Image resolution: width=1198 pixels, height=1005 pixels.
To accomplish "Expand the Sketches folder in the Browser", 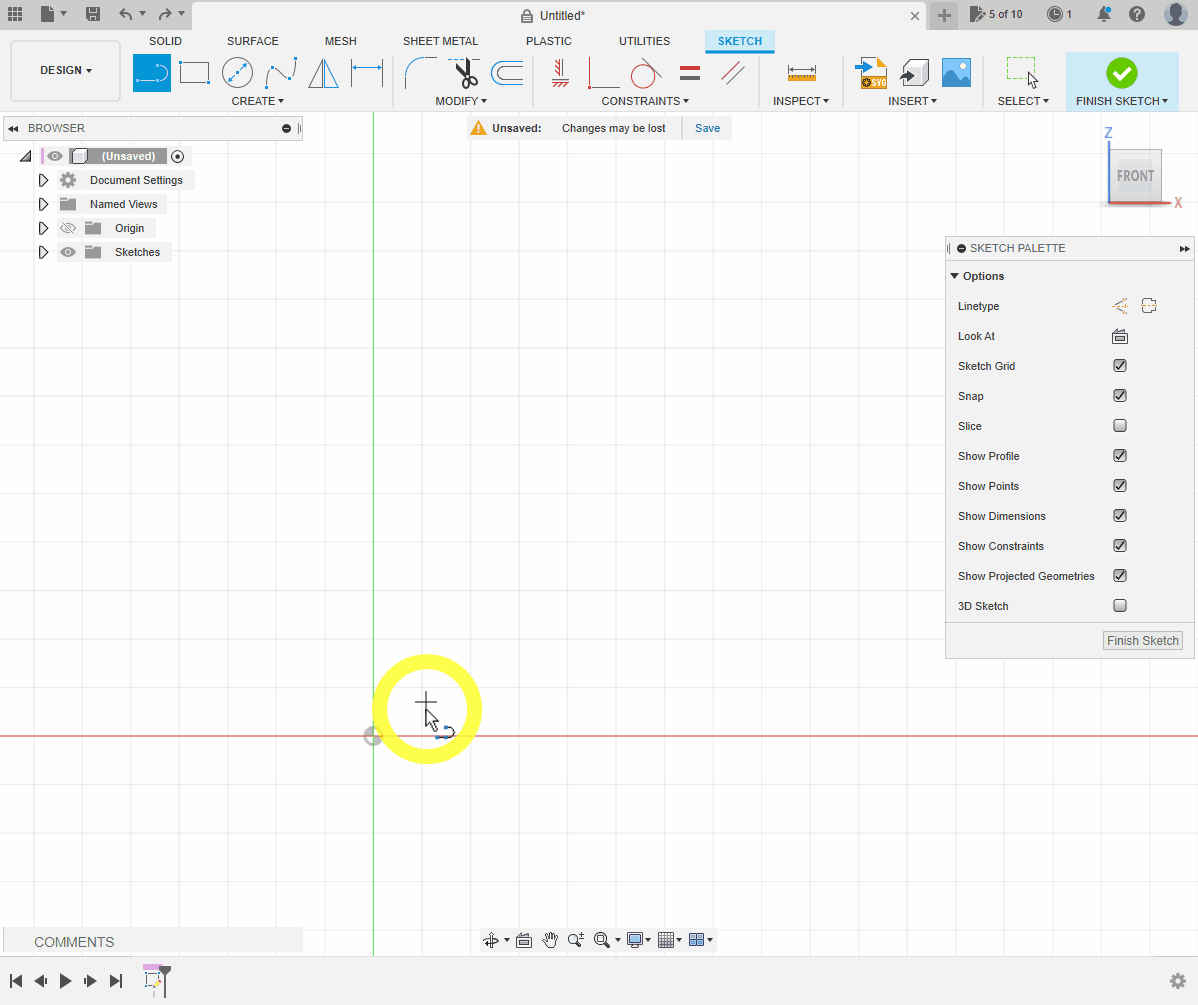I will click(x=43, y=252).
